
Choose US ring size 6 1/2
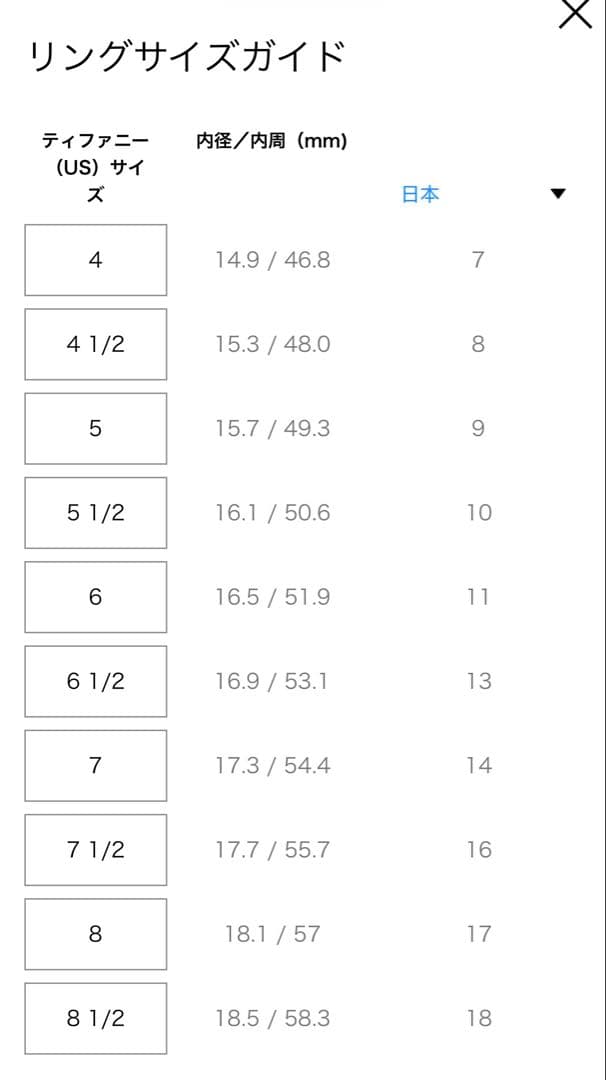coord(96,681)
